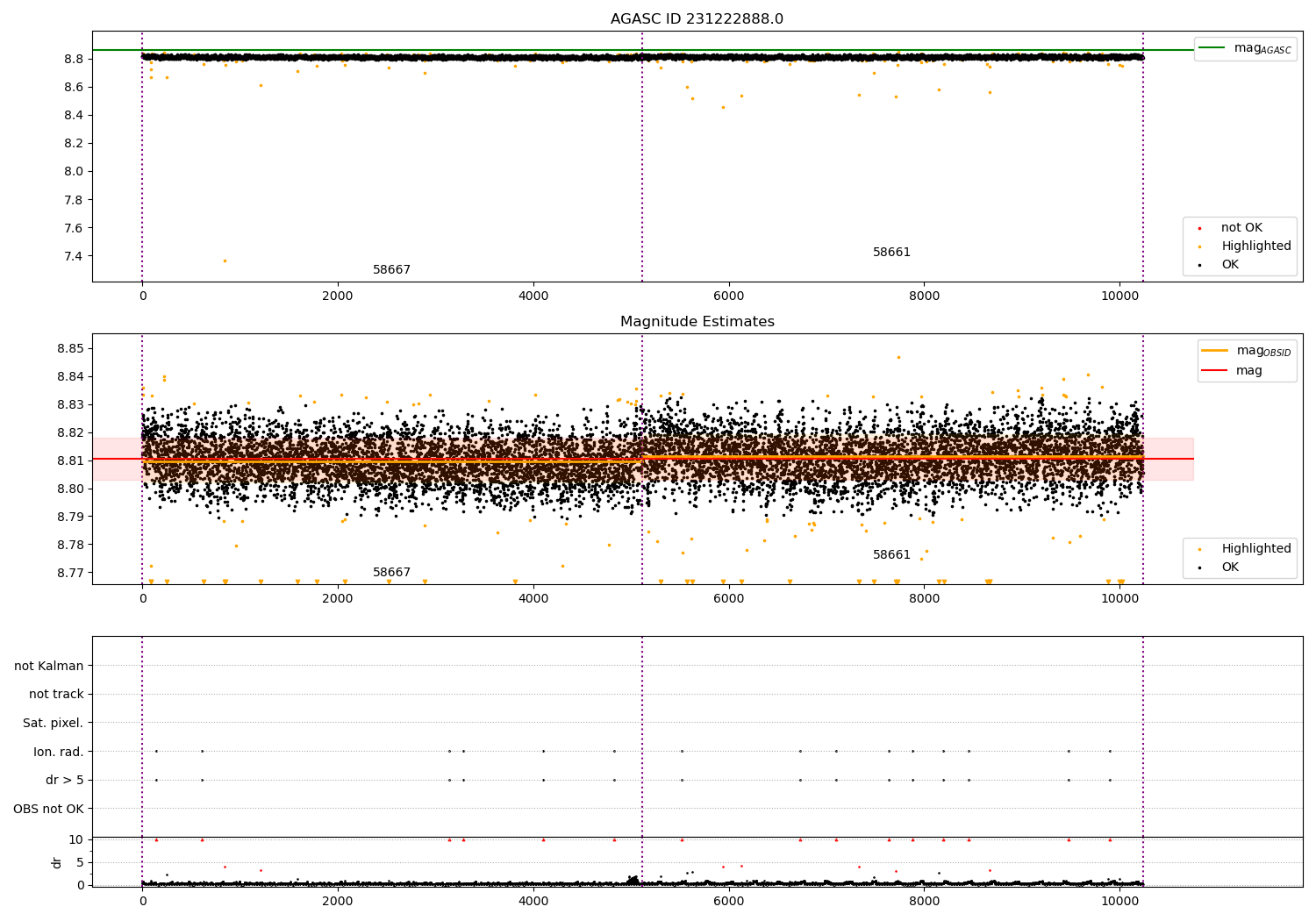Image resolution: width=1316 pixels, height=921 pixels.
Task: Click the 58667 label in the AGASC plot
Action: pyautogui.click(x=391, y=270)
